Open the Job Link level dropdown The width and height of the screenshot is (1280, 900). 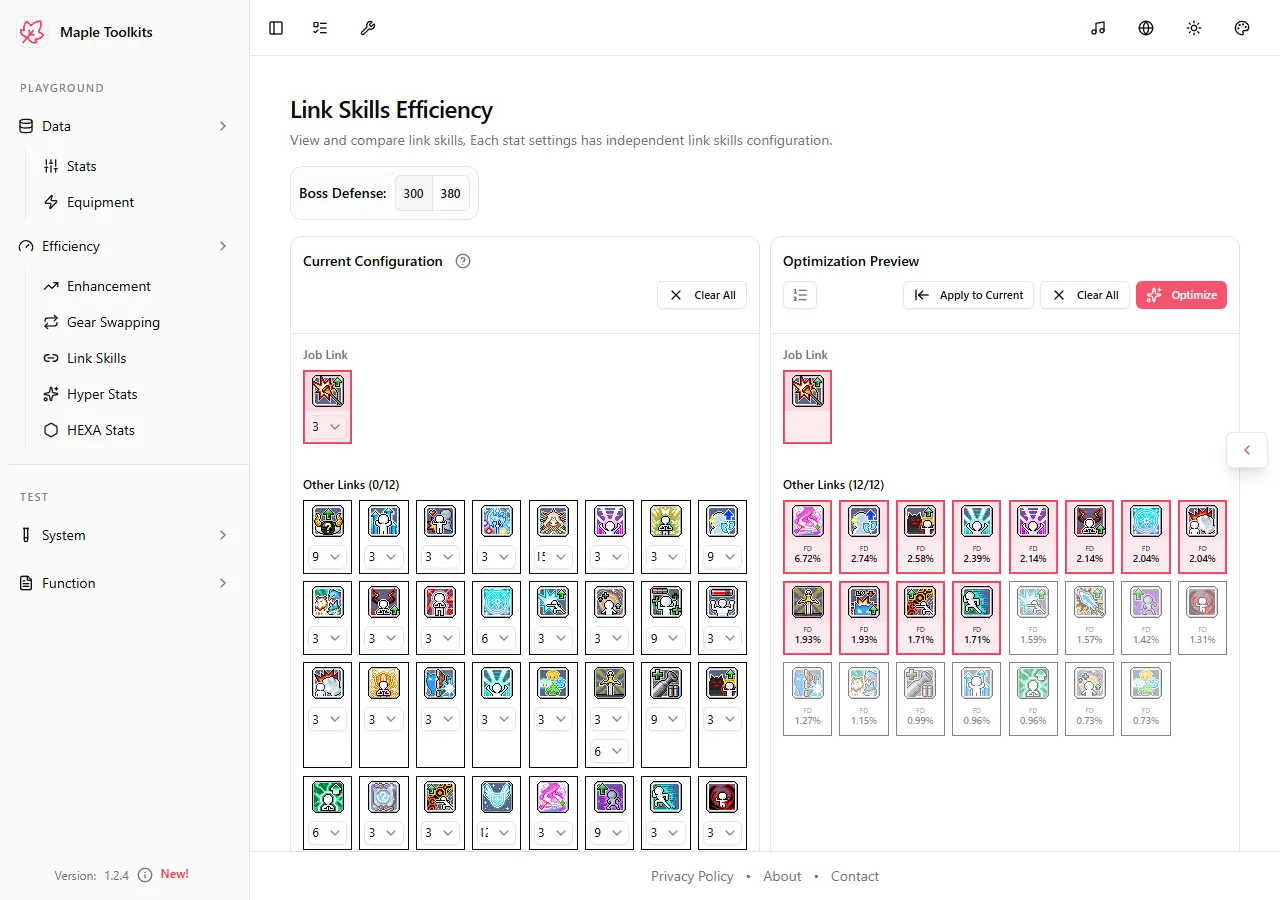click(x=328, y=426)
